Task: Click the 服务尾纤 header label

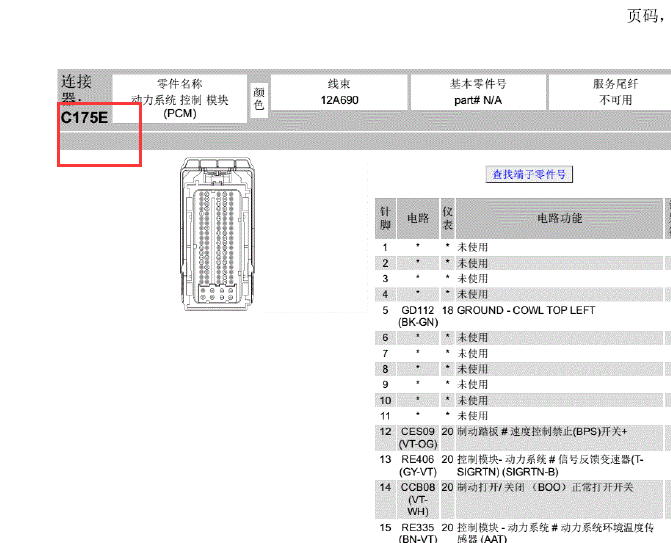Action: 616,84
